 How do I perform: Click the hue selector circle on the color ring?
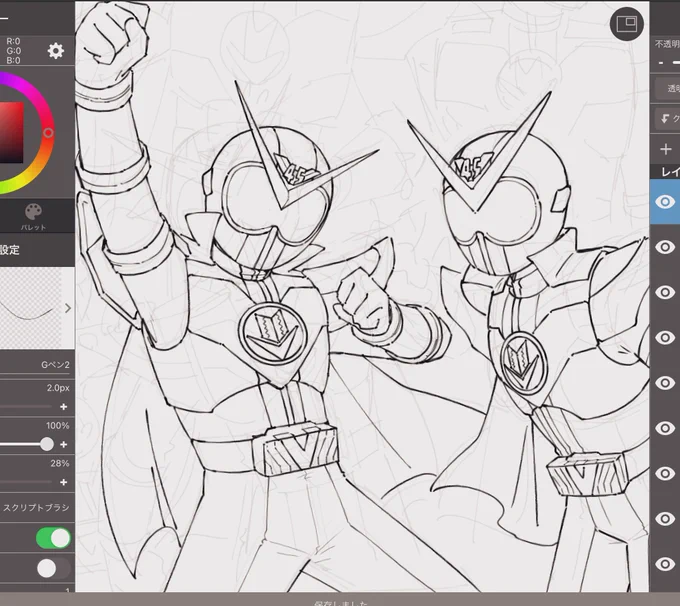click(48, 133)
